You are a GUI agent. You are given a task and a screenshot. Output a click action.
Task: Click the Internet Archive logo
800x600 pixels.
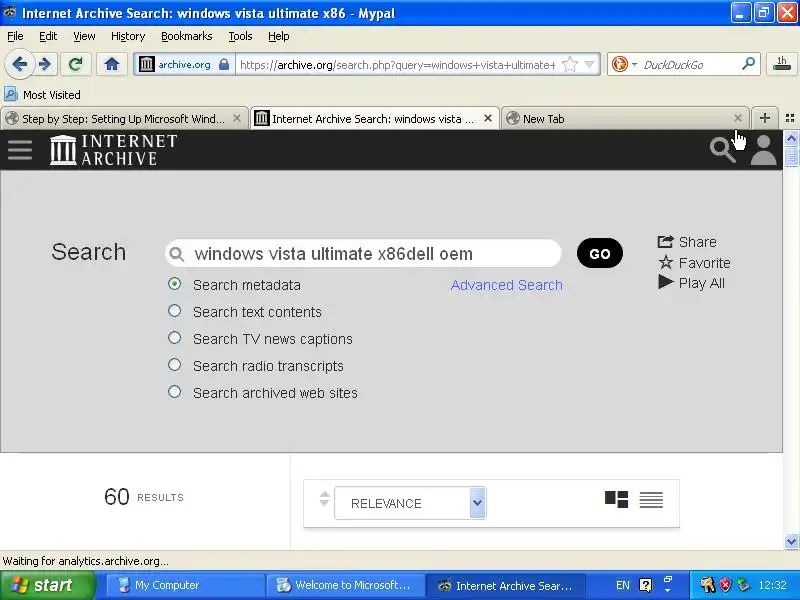pos(113,149)
